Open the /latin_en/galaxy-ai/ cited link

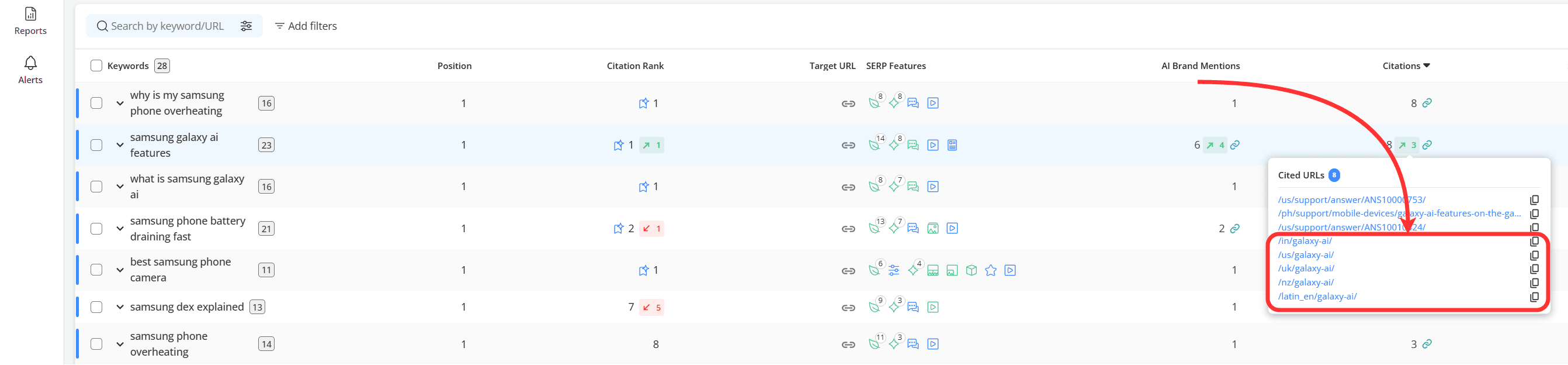[x=1317, y=297]
